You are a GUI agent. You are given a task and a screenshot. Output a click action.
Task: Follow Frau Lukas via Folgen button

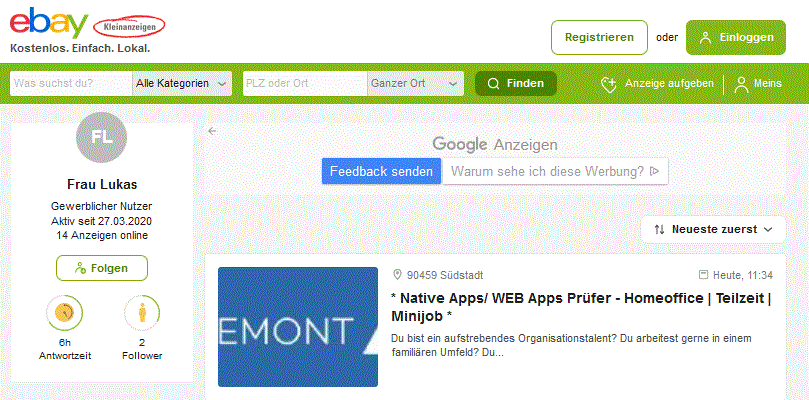tap(102, 268)
